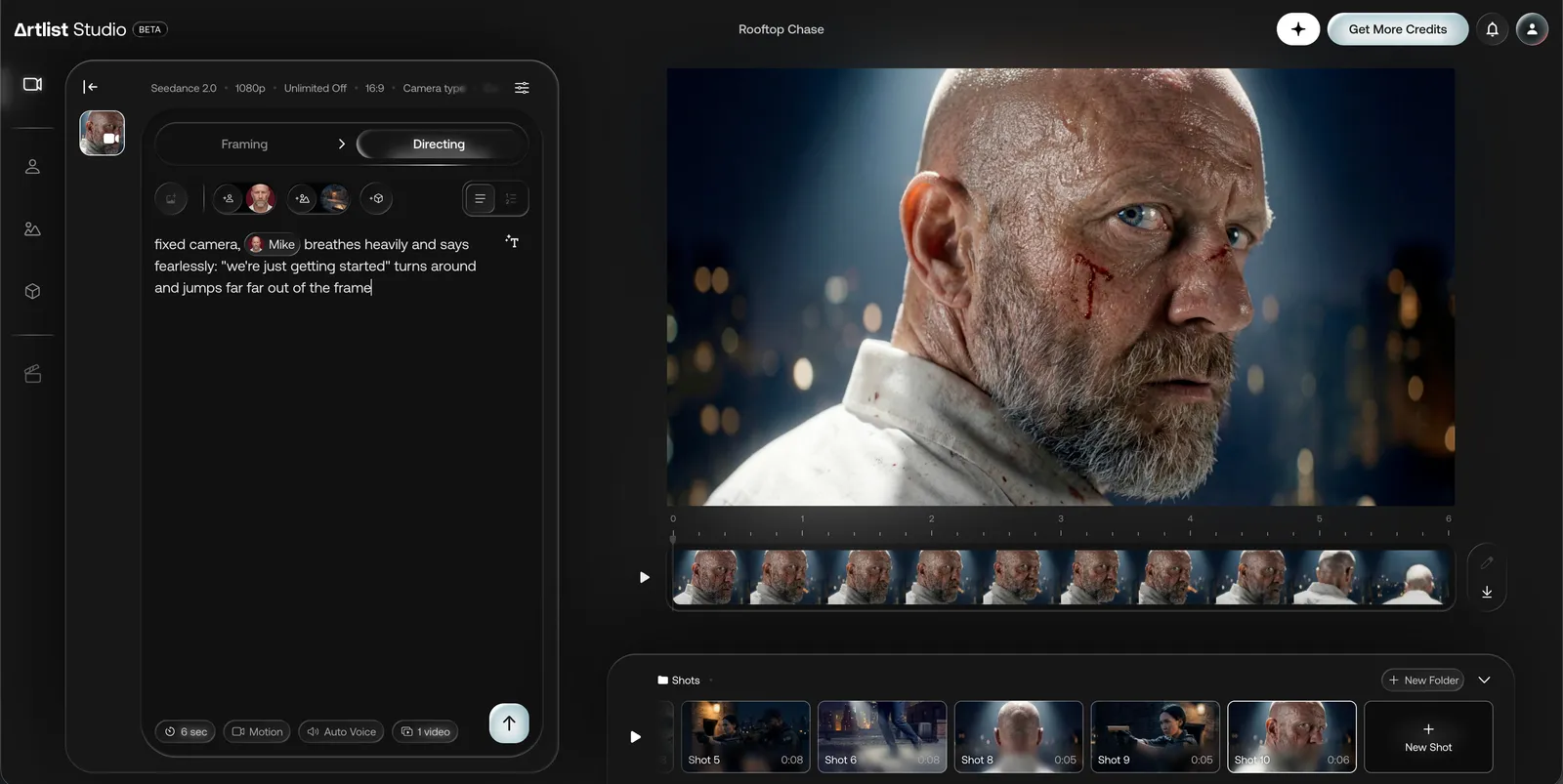1563x784 pixels.
Task: Click the BETA badge
Action: 149,29
